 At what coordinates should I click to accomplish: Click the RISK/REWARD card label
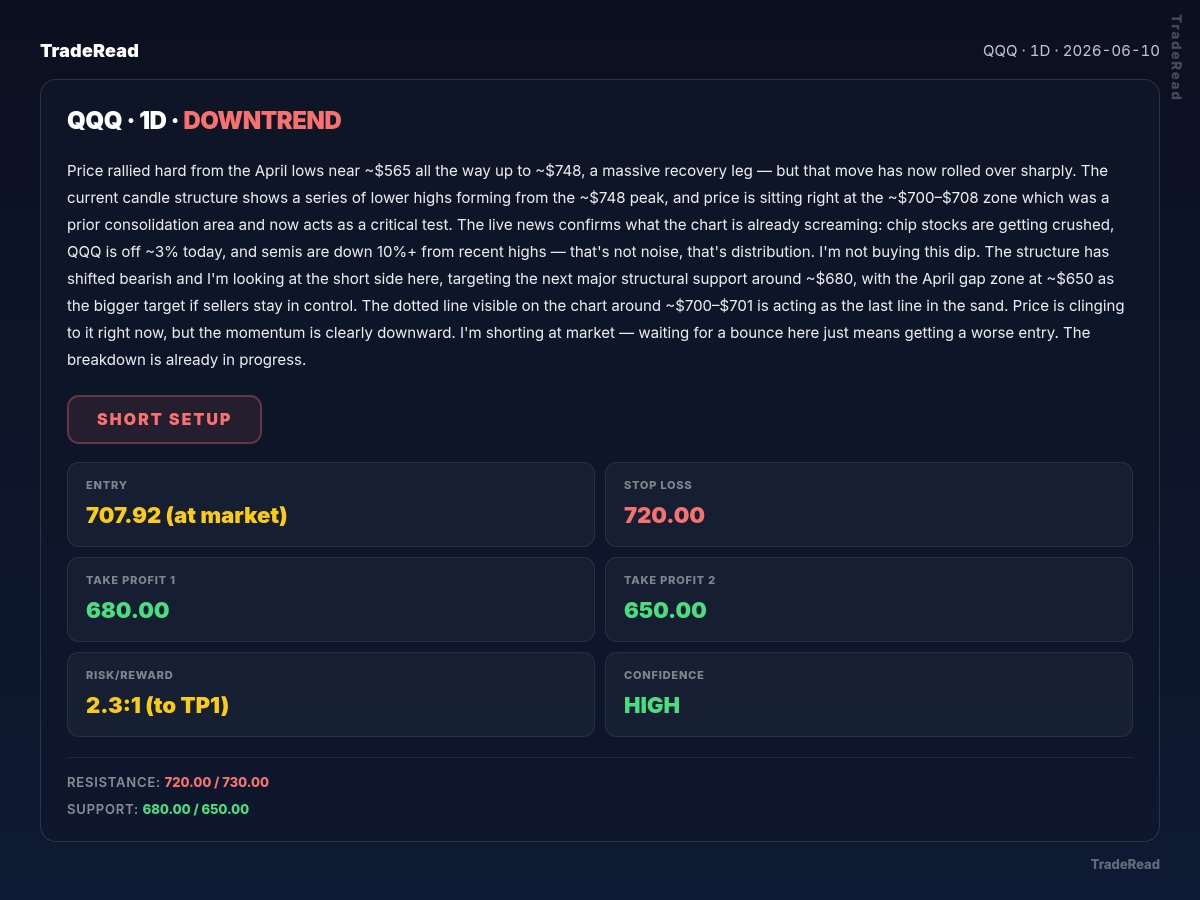[129, 675]
